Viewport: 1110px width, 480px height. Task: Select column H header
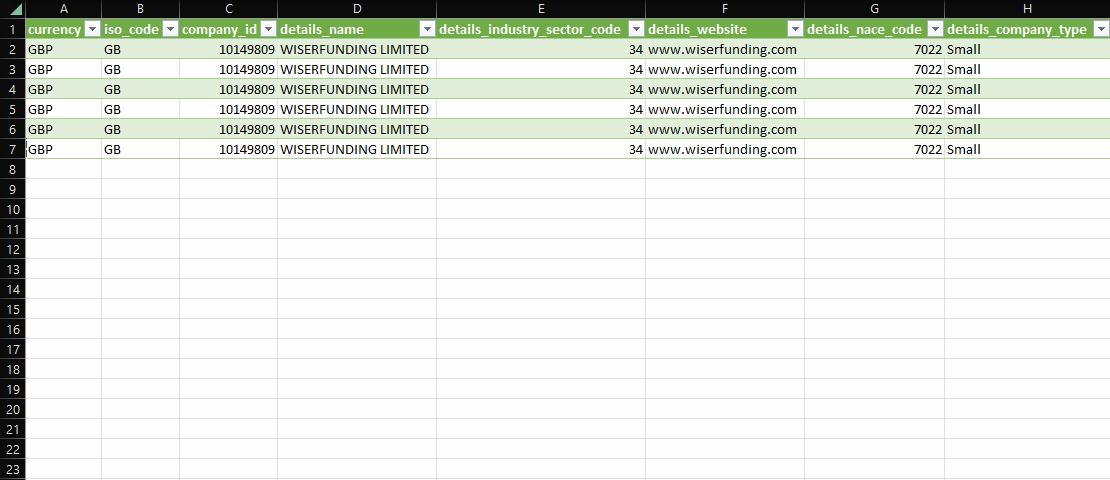coord(1027,9)
